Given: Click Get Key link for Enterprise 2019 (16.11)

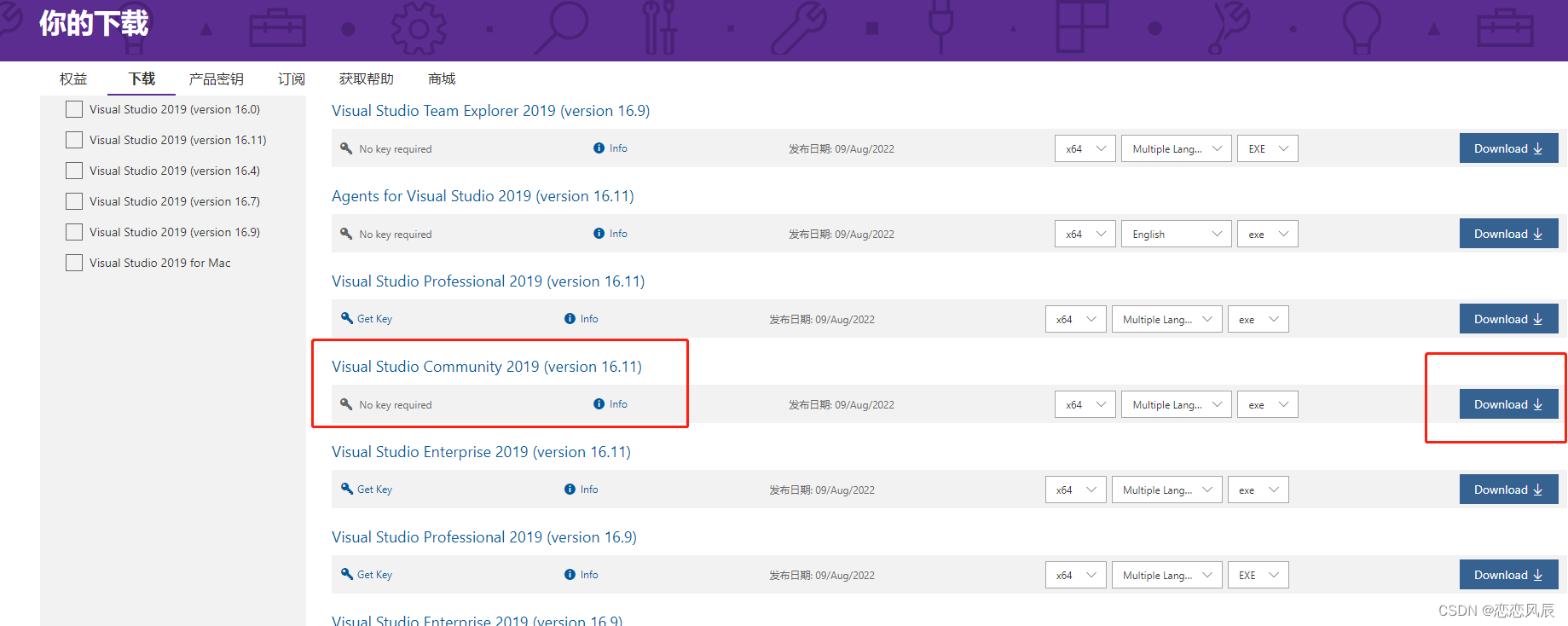Looking at the screenshot, I should 374,490.
